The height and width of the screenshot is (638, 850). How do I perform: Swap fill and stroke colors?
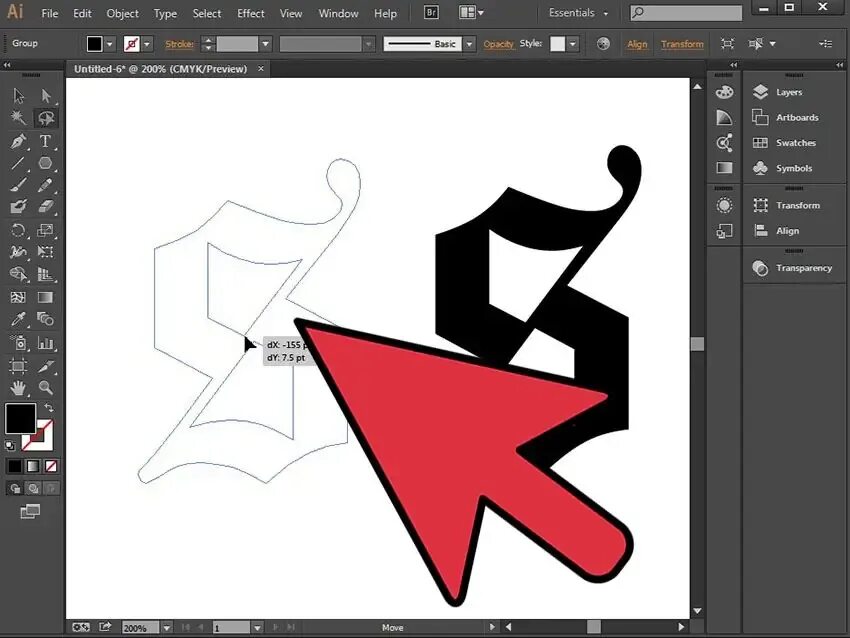[x=49, y=407]
